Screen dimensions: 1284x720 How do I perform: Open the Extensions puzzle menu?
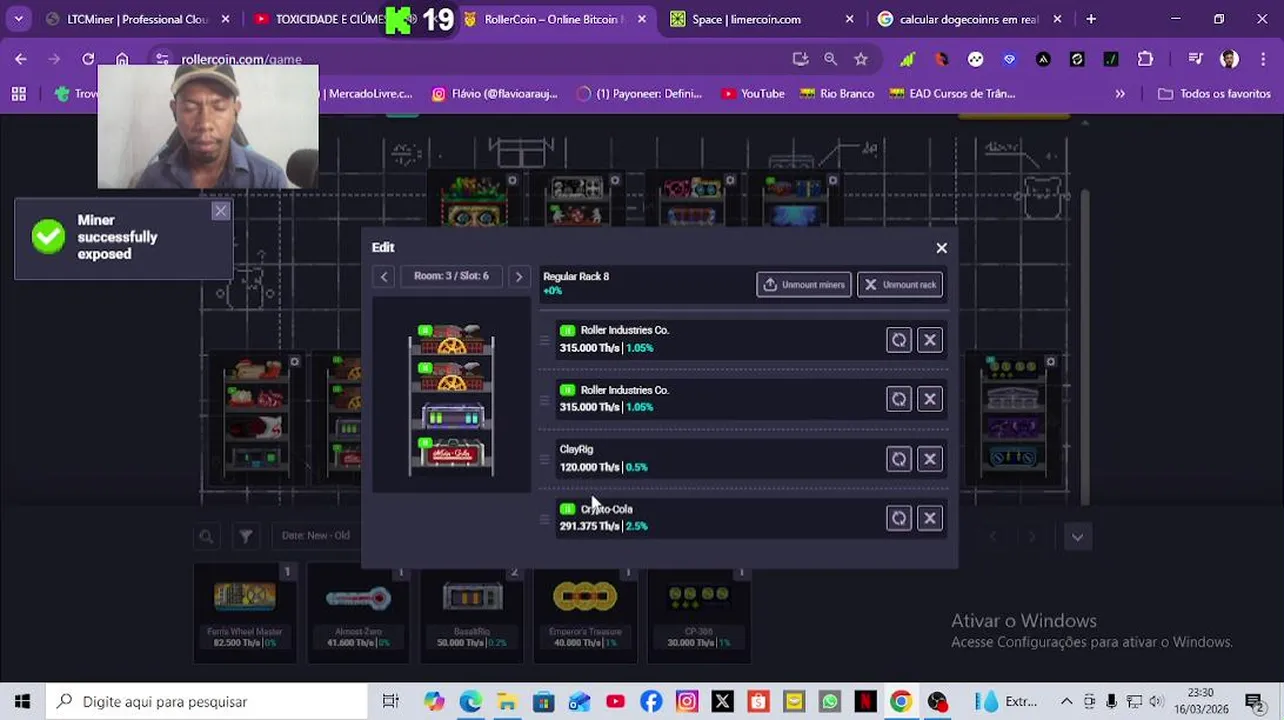(1145, 59)
